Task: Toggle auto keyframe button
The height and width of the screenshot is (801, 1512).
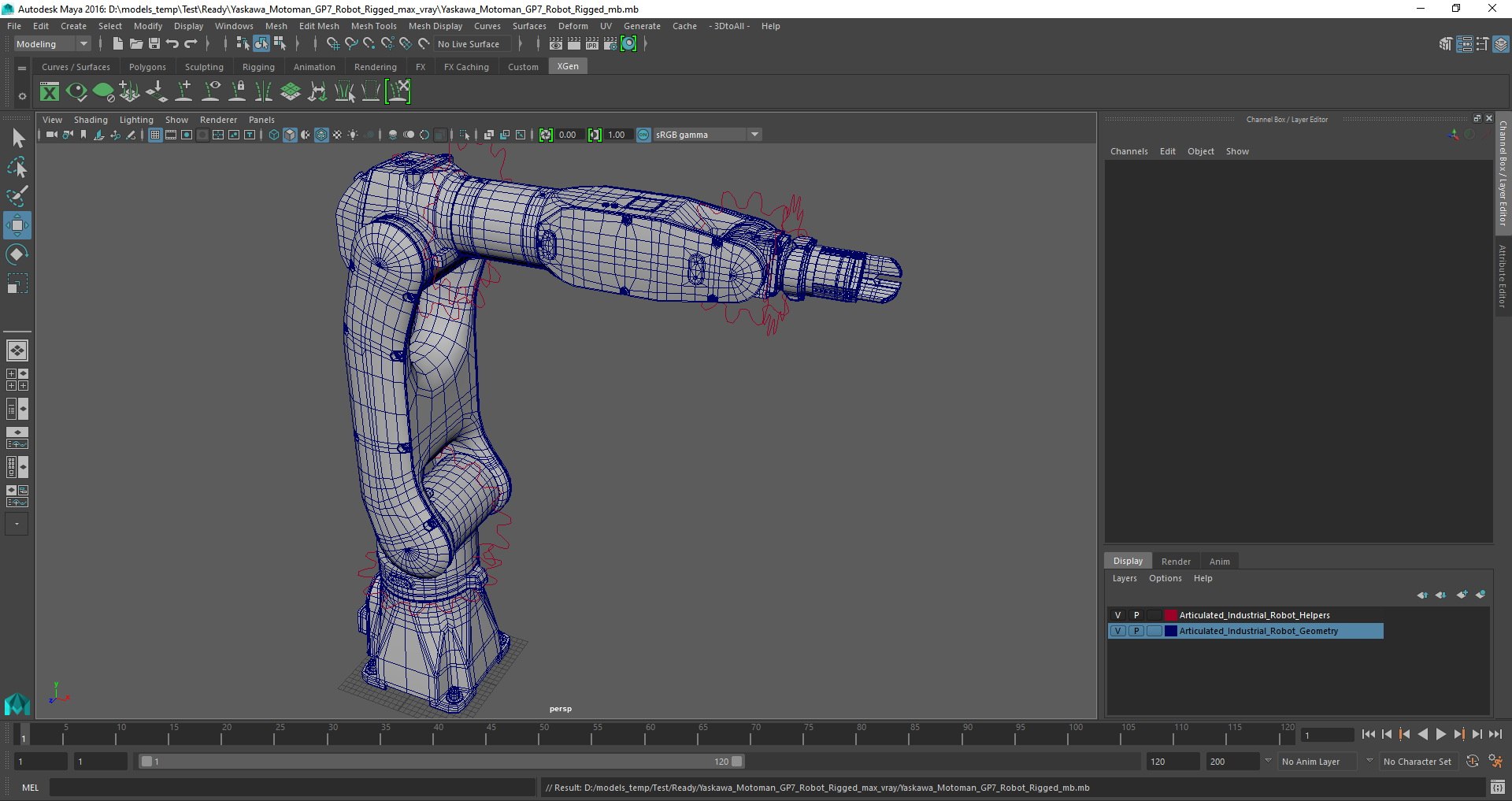Action: (1472, 762)
